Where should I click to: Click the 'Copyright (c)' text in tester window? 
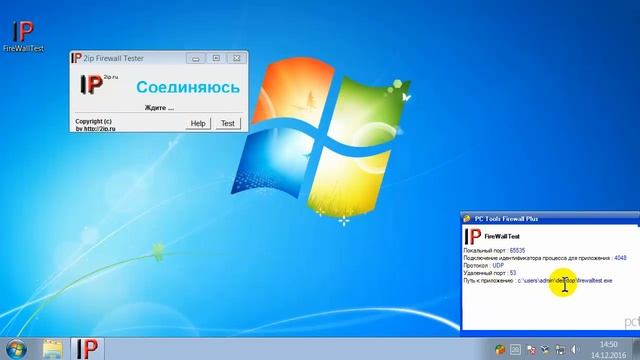point(93,121)
